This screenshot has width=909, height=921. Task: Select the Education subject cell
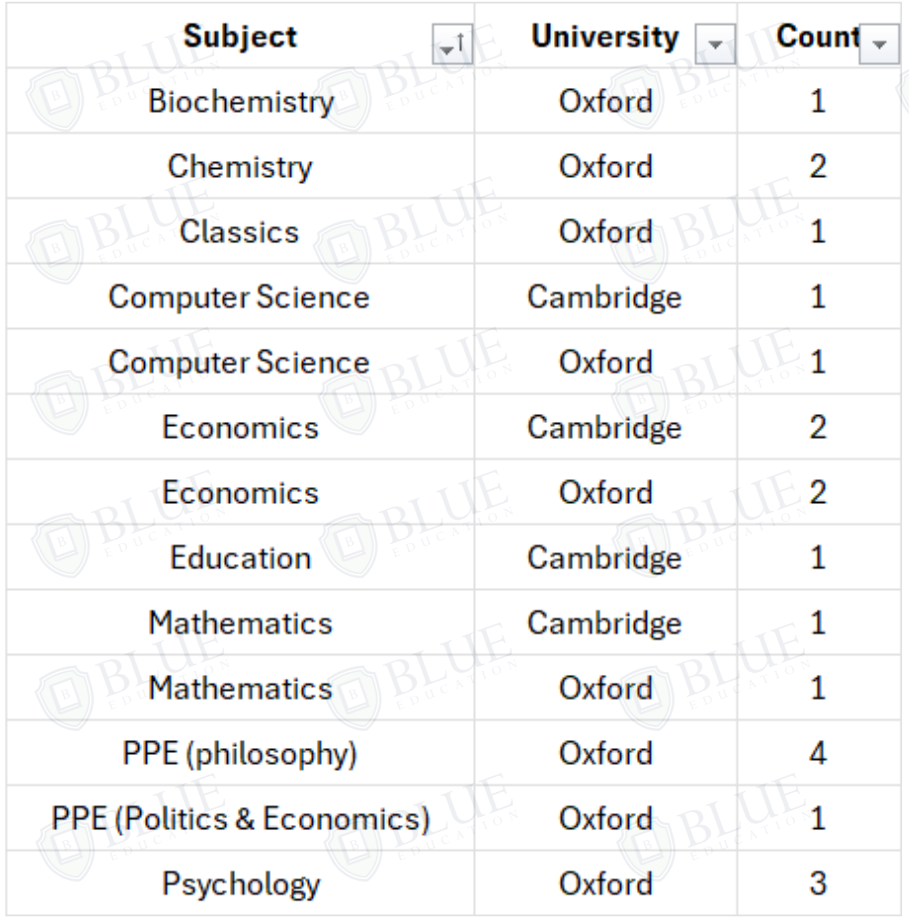tap(240, 558)
